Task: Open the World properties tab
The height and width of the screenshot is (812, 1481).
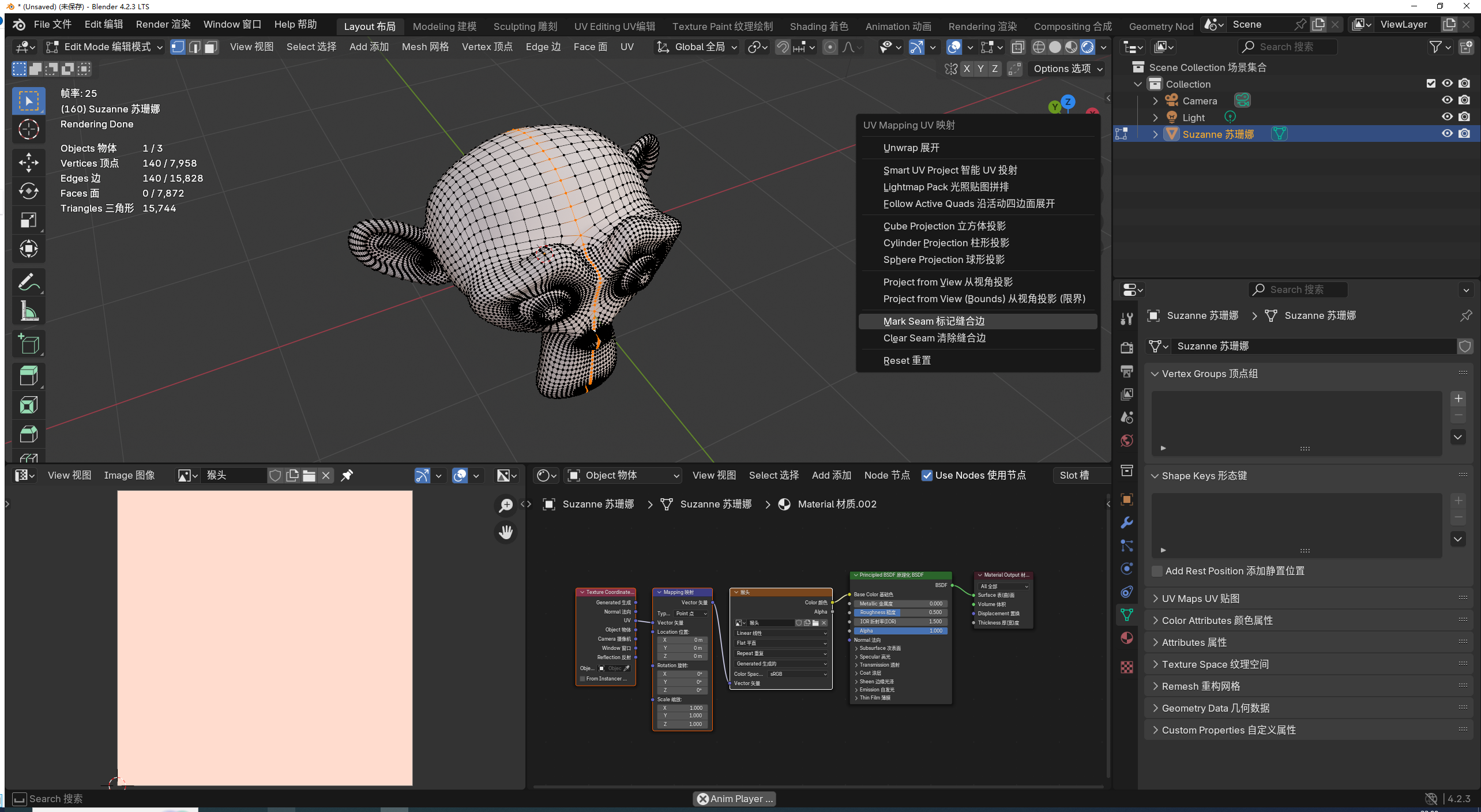Action: 1126,441
